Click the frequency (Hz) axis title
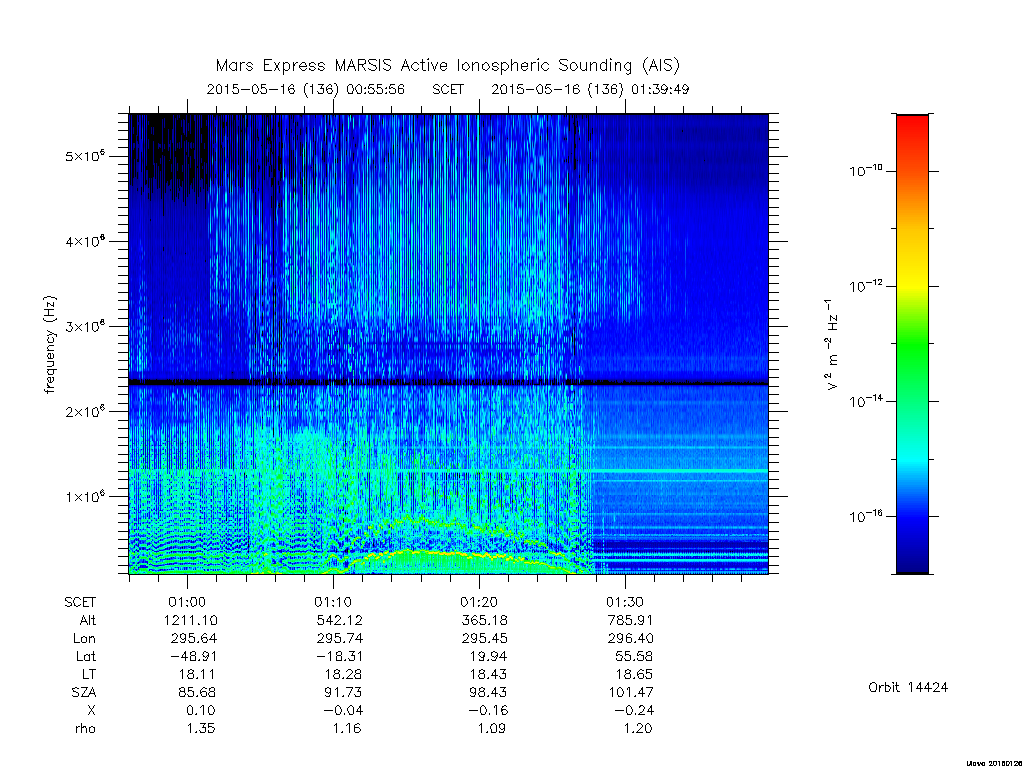The image size is (1024, 768). 50,344
